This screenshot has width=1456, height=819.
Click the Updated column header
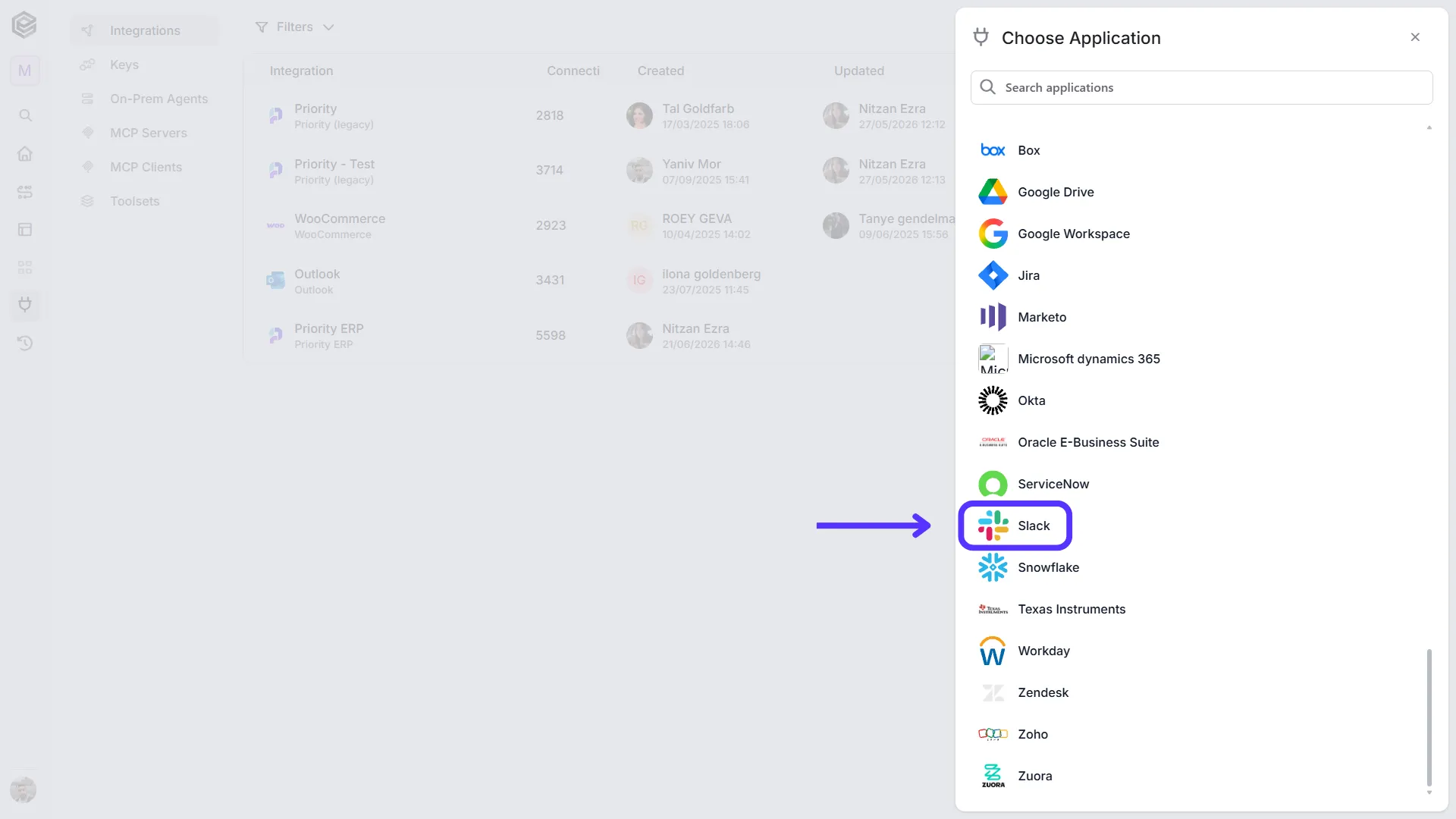pyautogui.click(x=858, y=71)
